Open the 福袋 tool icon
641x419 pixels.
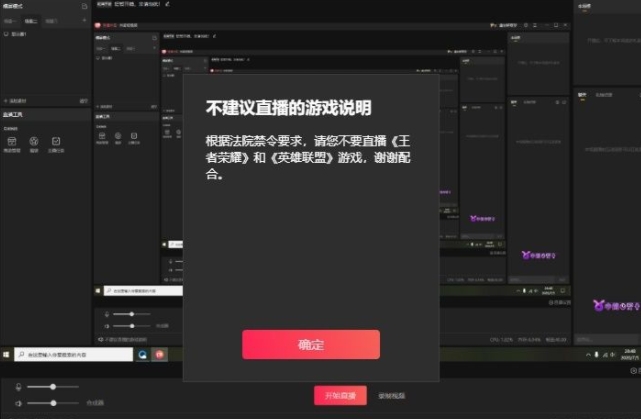(34, 141)
